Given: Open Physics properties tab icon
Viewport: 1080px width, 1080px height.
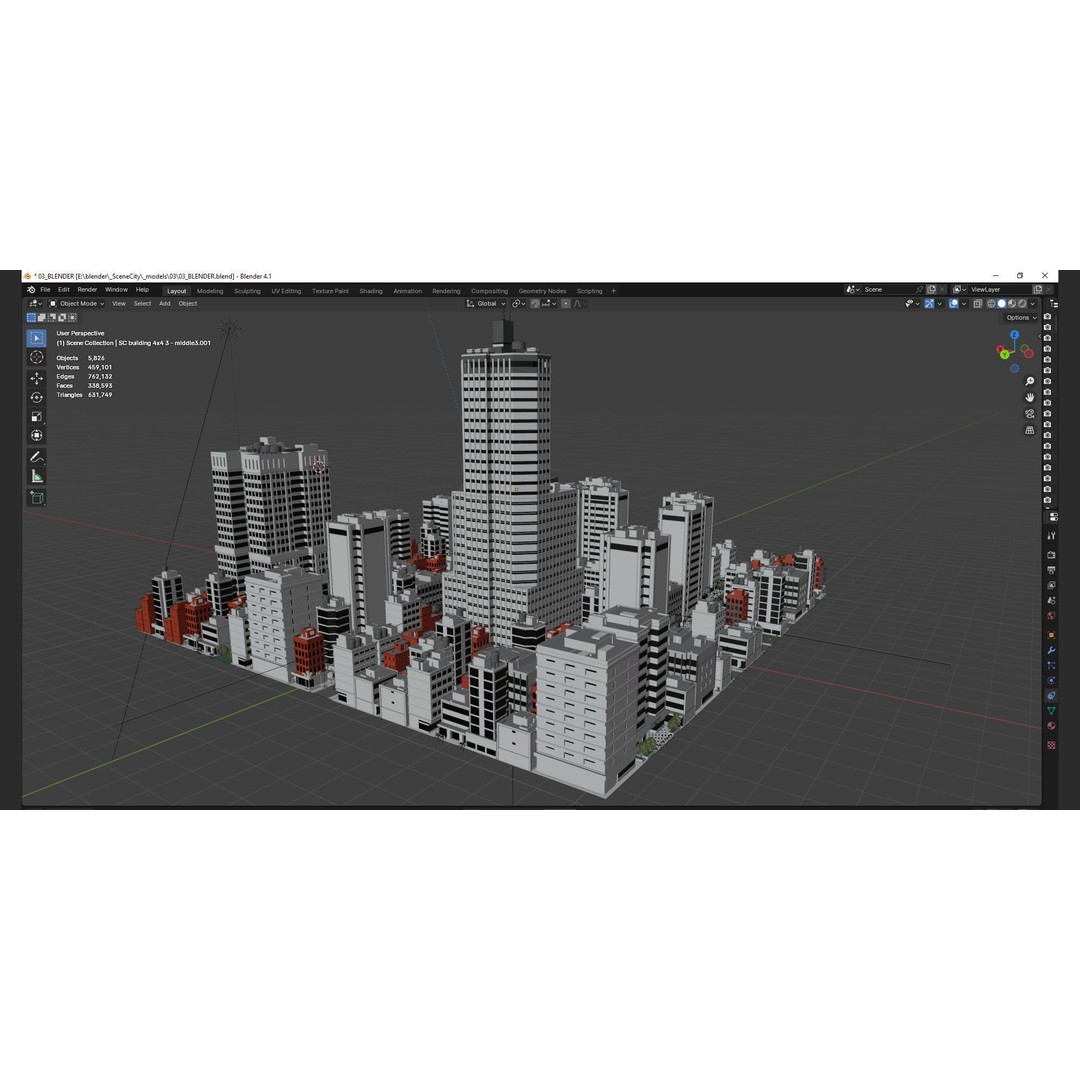Looking at the screenshot, I should [1051, 681].
